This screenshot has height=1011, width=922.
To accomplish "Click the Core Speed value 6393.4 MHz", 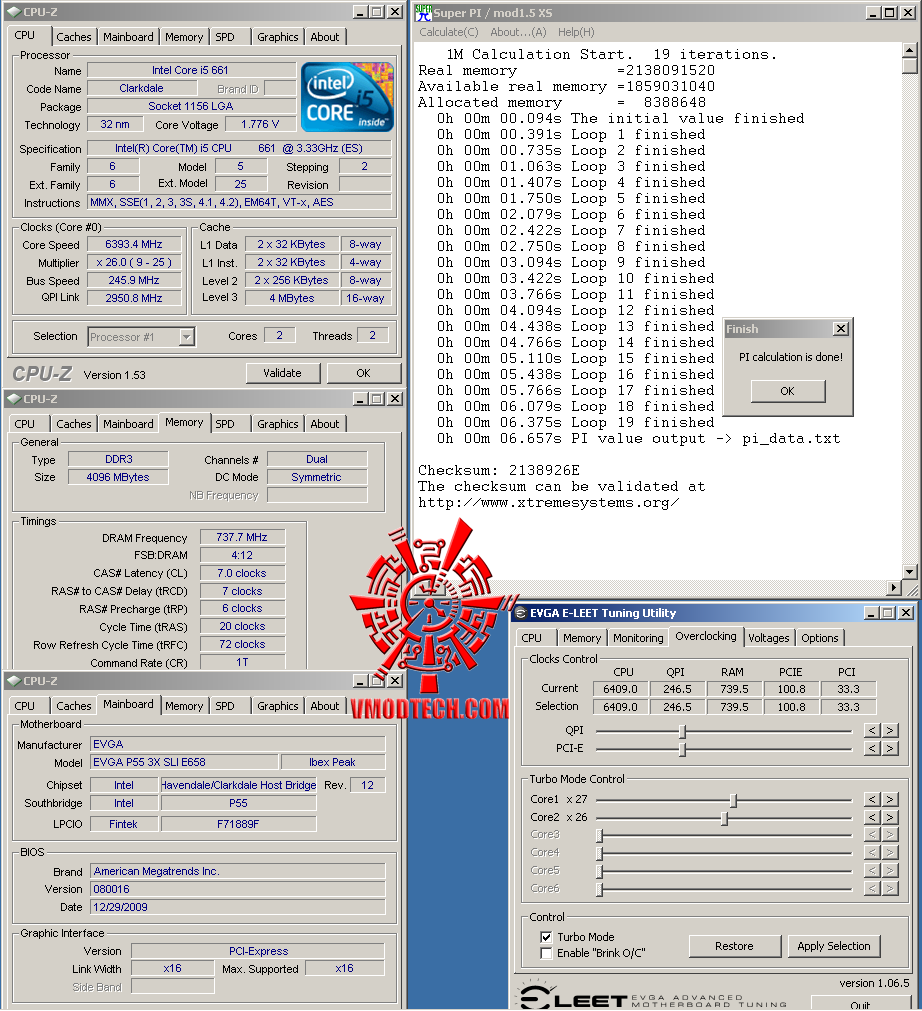I will click(134, 244).
